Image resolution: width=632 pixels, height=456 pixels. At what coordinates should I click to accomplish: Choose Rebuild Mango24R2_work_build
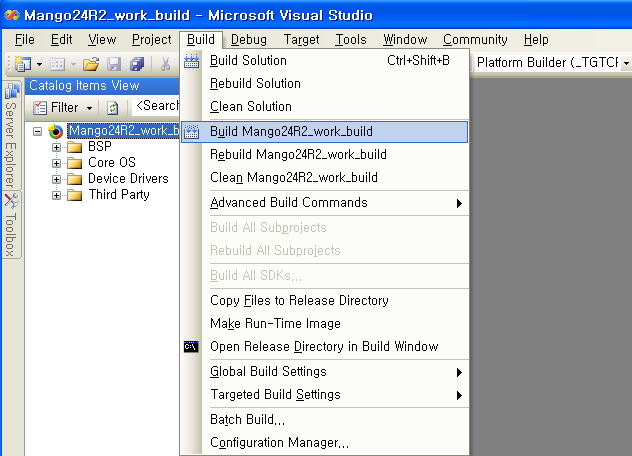pyautogui.click(x=324, y=155)
